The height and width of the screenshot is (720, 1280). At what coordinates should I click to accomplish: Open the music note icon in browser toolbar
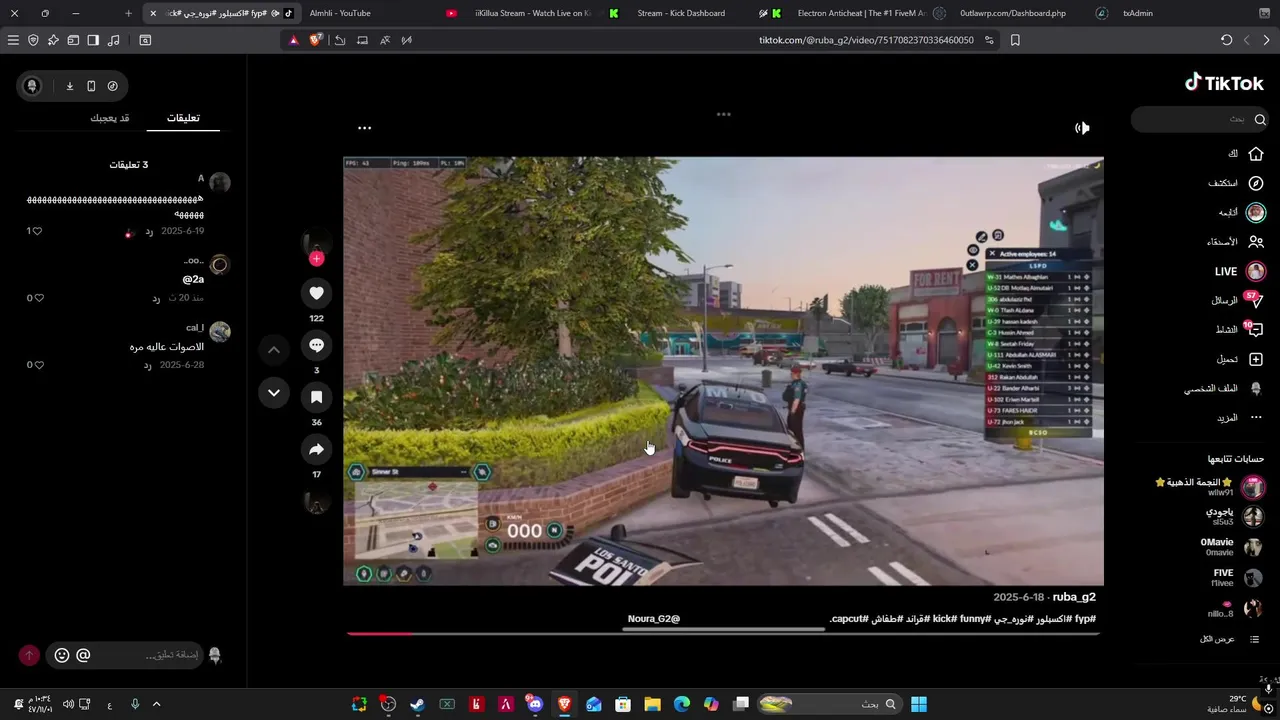point(113,40)
